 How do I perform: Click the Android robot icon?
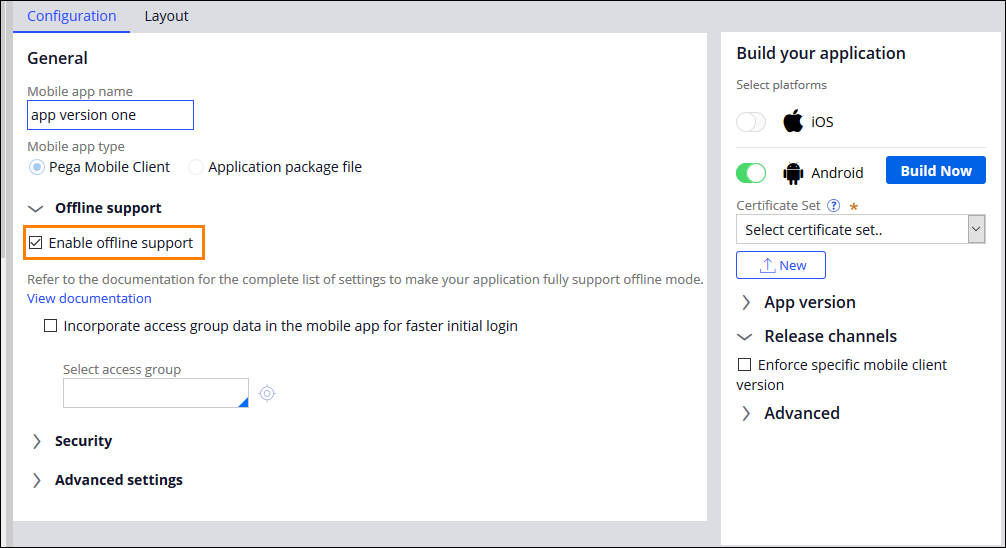click(793, 173)
